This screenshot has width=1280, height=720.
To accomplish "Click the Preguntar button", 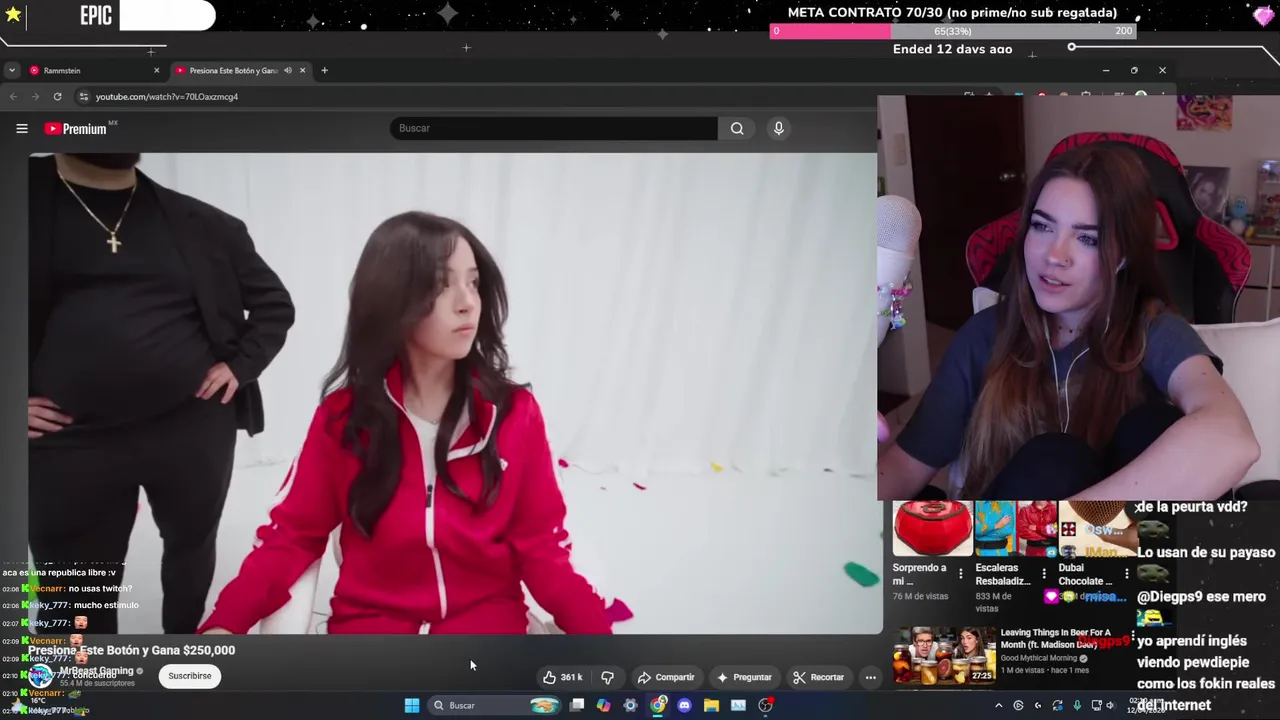I will (745, 677).
